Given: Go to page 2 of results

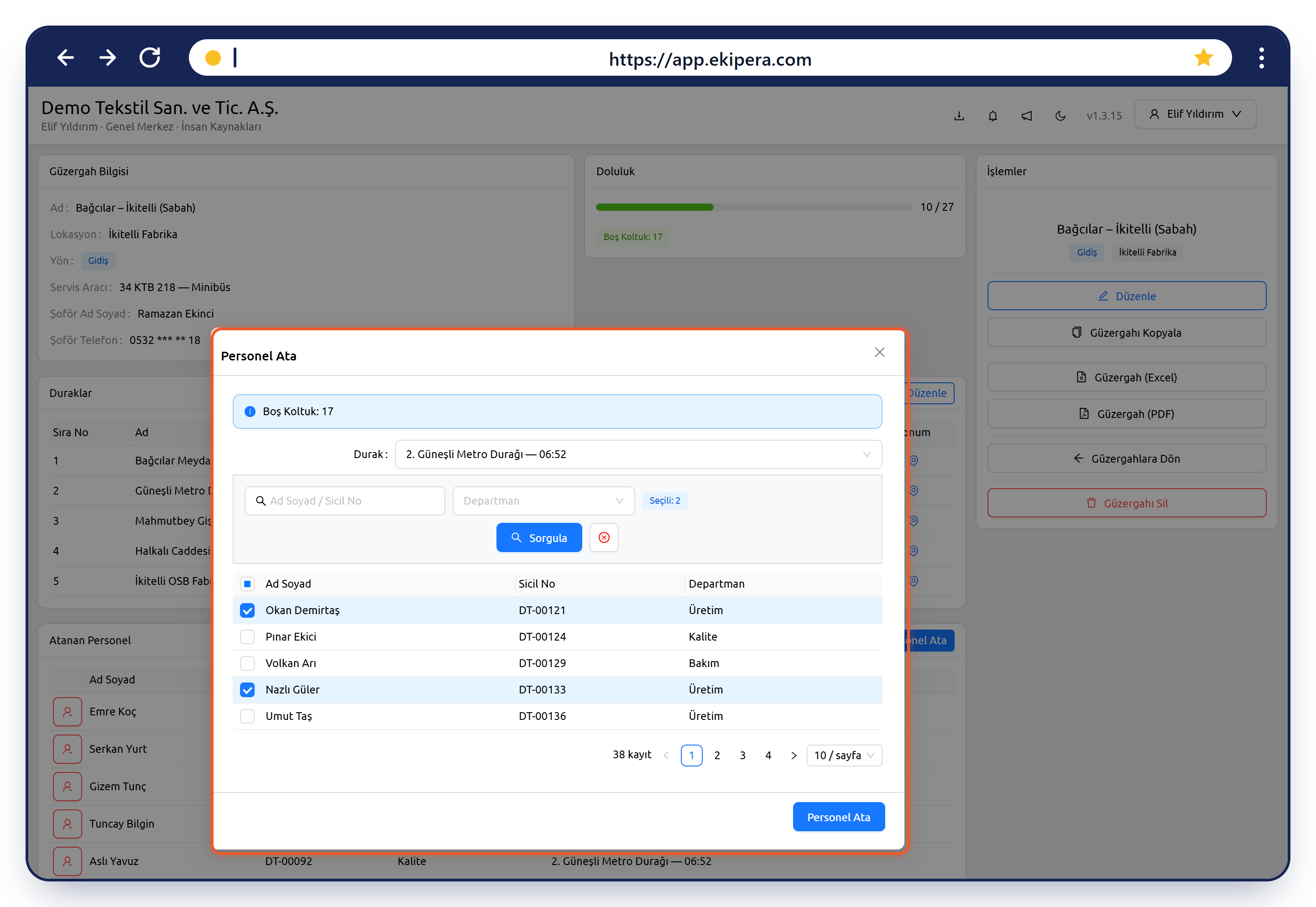Looking at the screenshot, I should [x=717, y=755].
